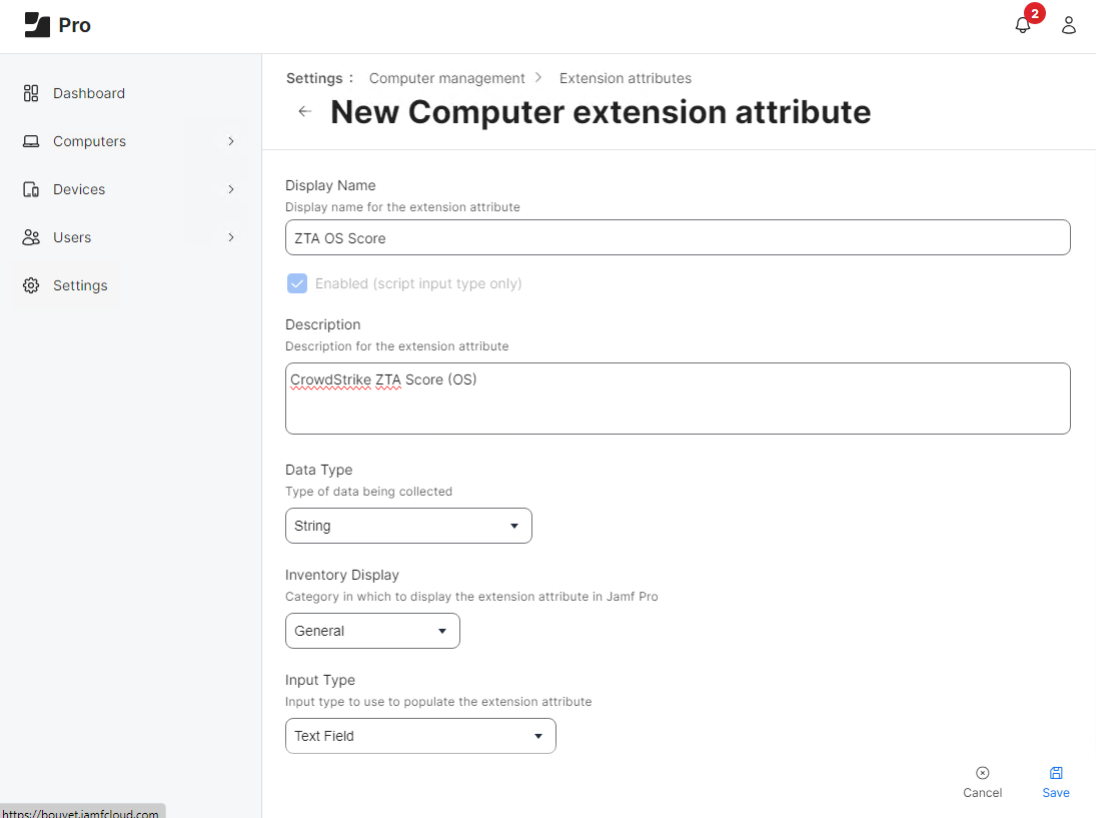Expand the Computers sidebar submenu chevron
1096x818 pixels.
pyautogui.click(x=231, y=141)
